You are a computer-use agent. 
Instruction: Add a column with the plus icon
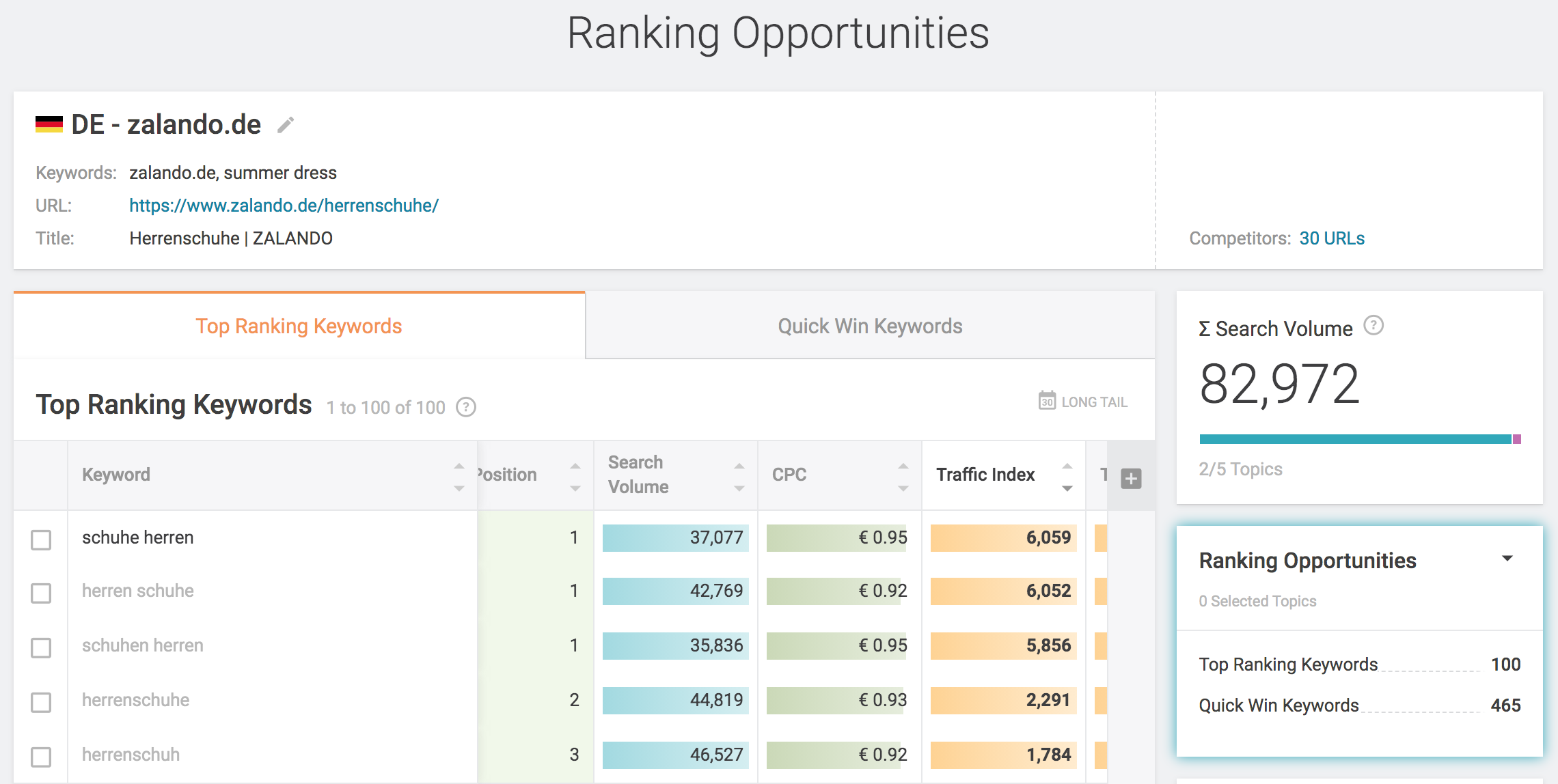click(1131, 478)
